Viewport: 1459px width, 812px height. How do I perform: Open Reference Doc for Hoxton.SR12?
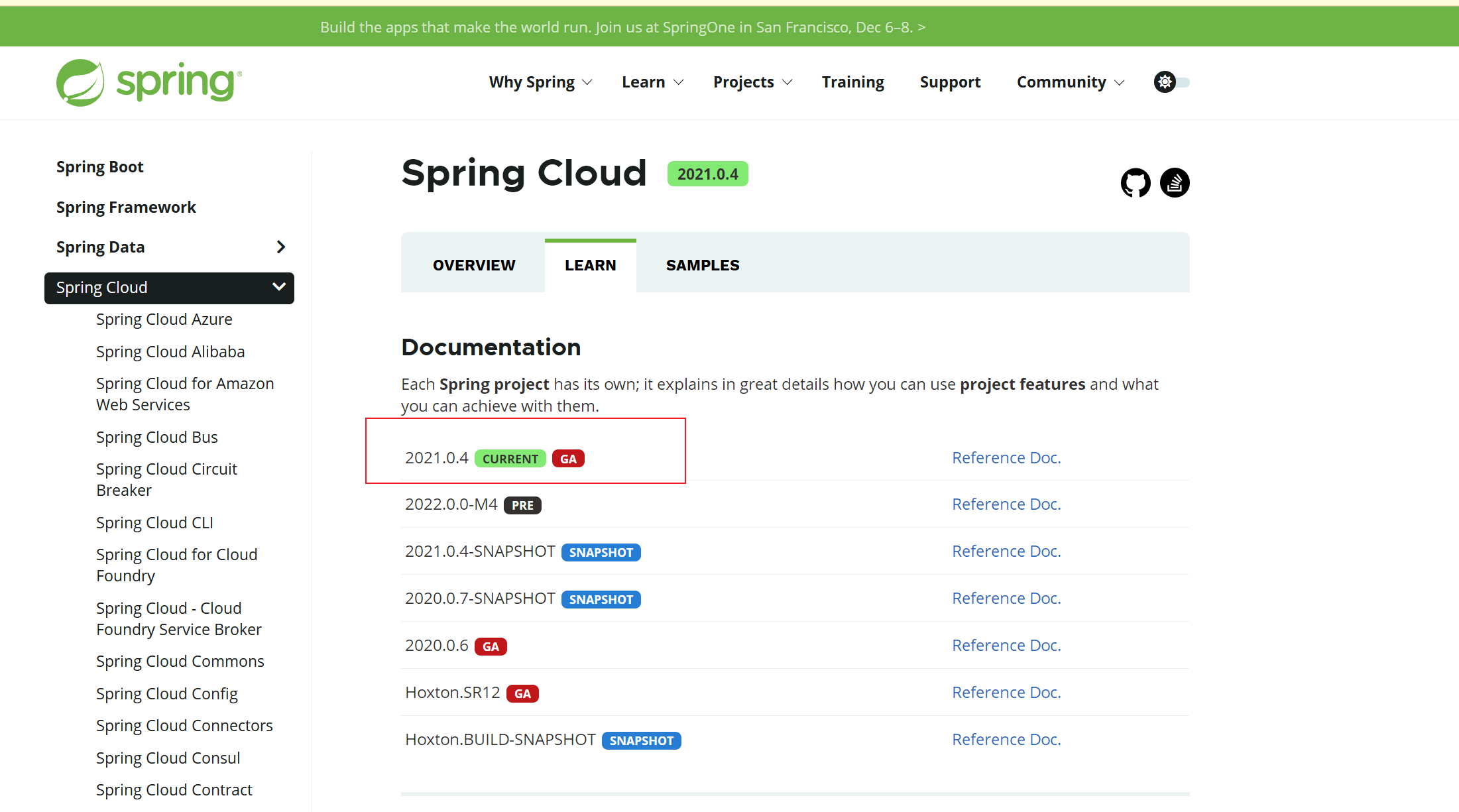click(x=1006, y=693)
